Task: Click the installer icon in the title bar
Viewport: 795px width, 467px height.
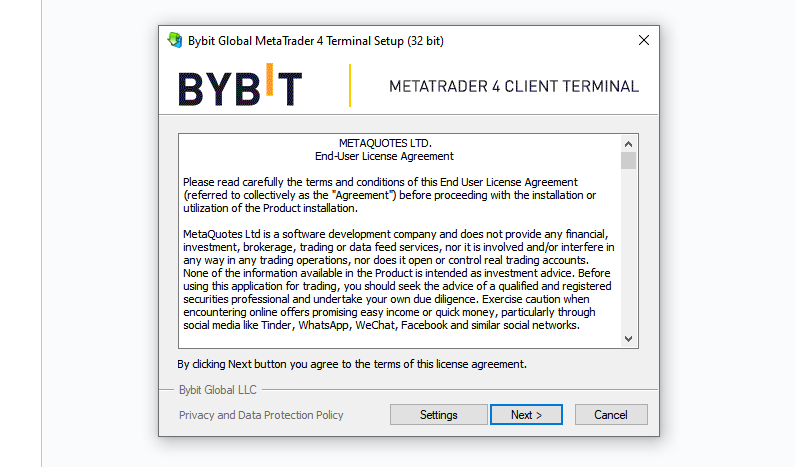Action: click(x=175, y=41)
